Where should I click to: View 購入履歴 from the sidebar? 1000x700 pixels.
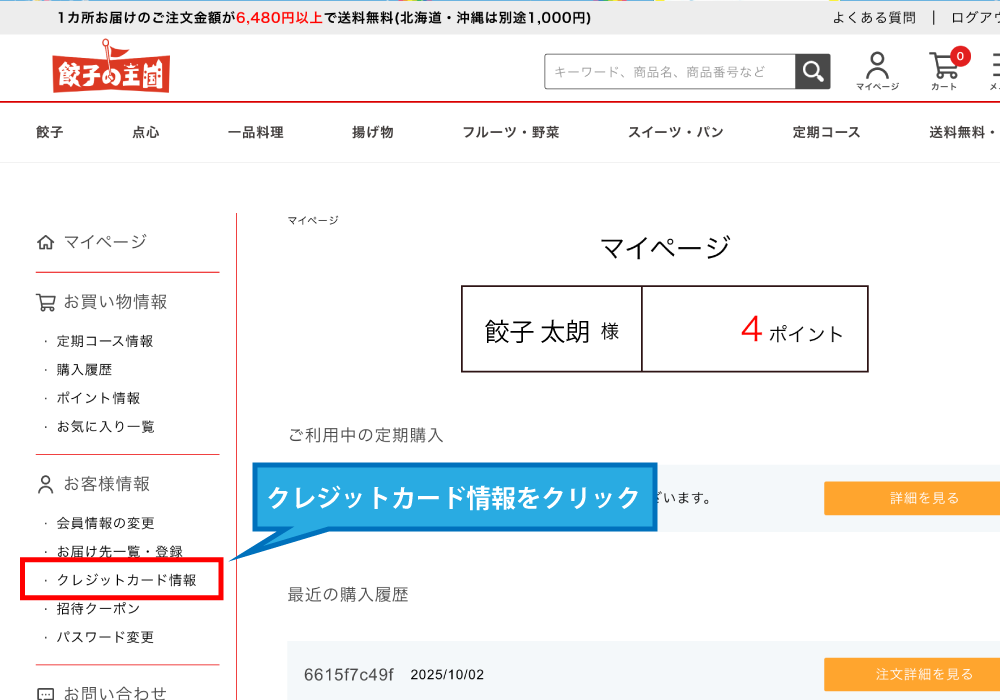click(84, 370)
